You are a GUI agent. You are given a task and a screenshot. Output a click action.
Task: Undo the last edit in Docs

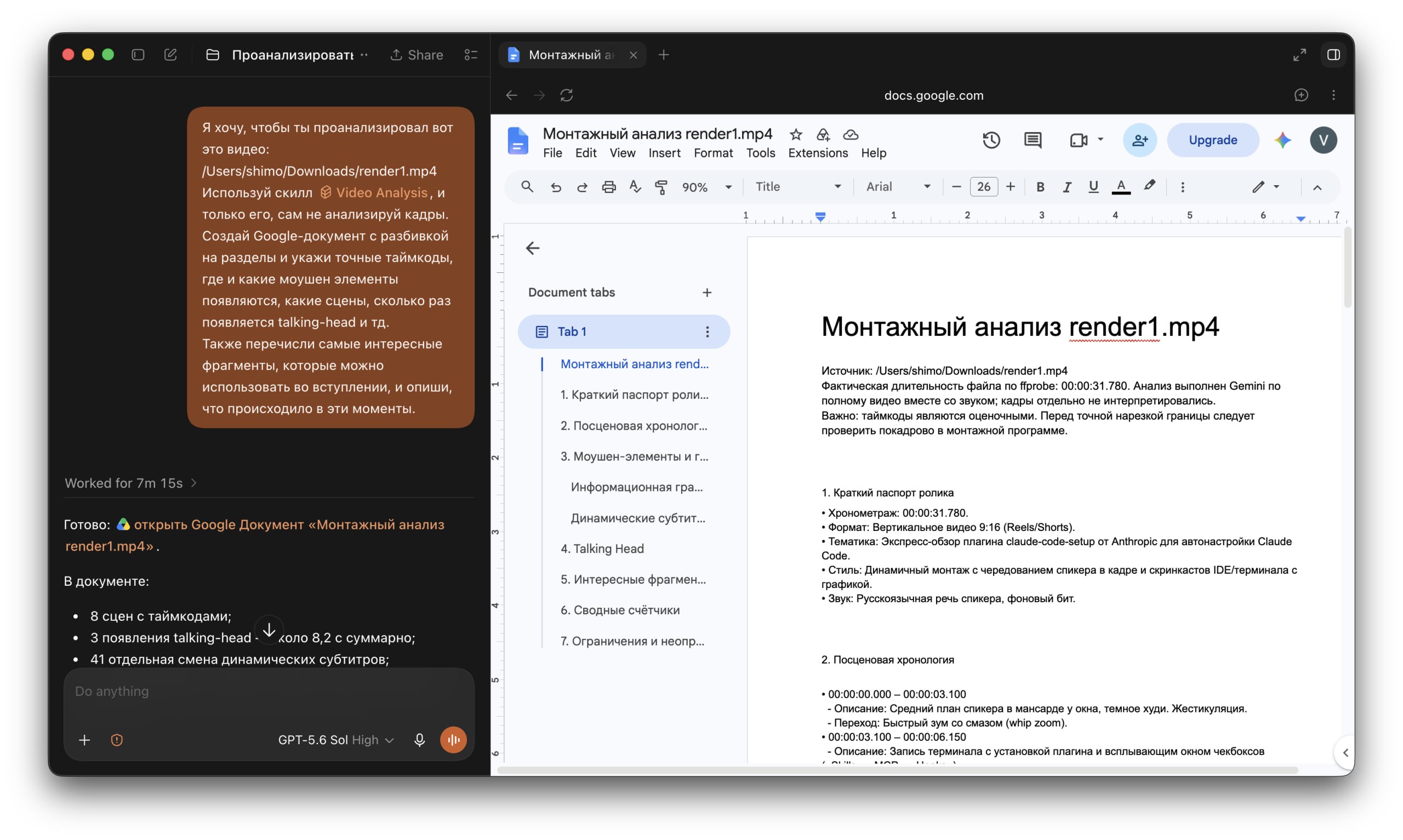(x=556, y=187)
